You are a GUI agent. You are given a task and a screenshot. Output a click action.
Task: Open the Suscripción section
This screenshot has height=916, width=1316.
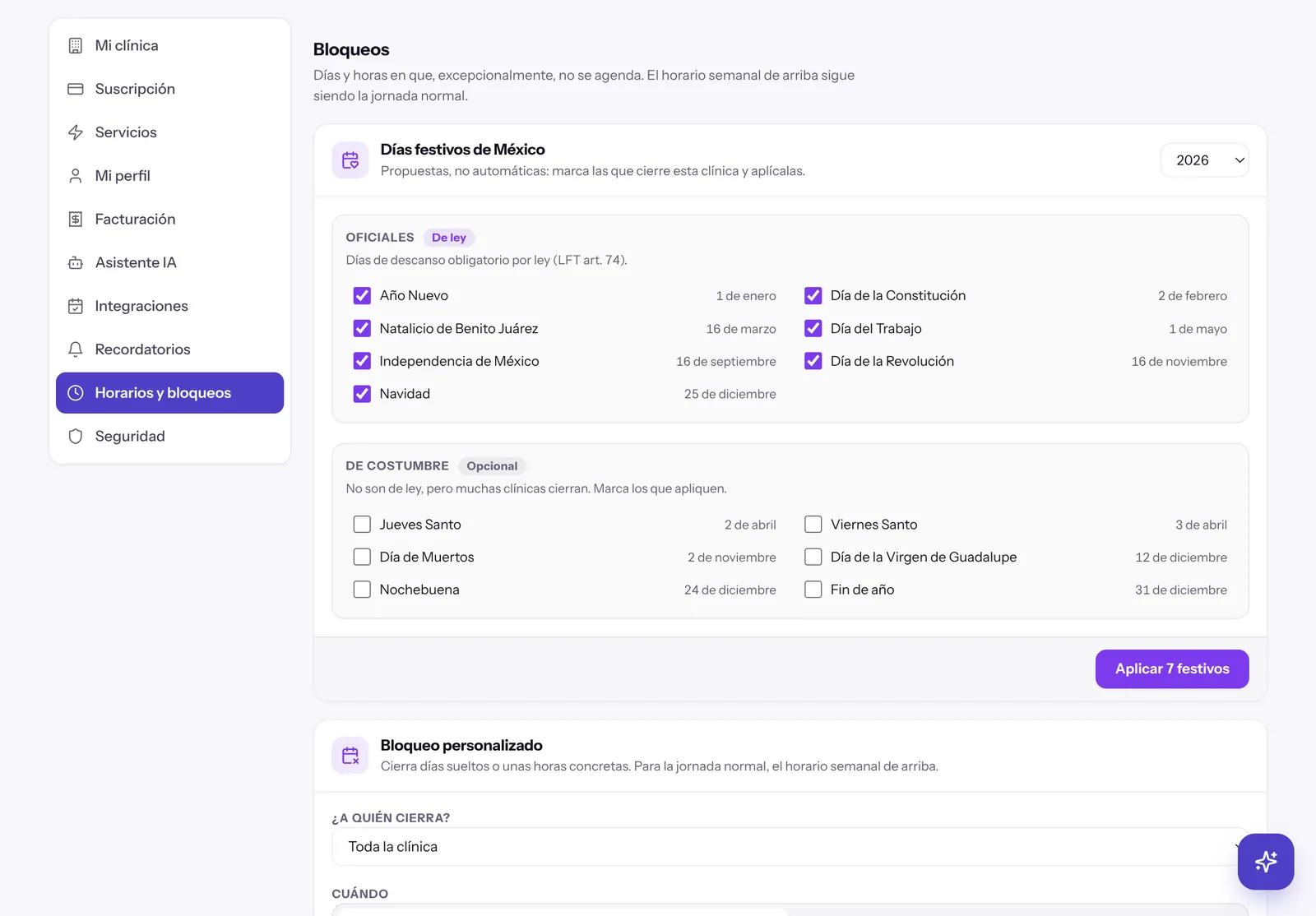(x=169, y=89)
